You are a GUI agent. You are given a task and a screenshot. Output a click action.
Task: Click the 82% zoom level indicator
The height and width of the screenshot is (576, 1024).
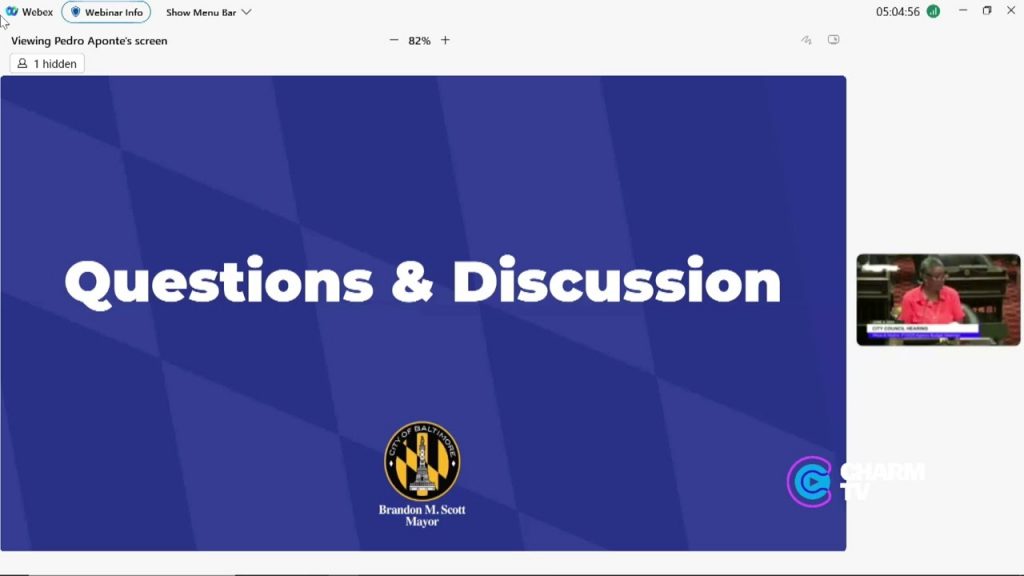[x=419, y=40]
